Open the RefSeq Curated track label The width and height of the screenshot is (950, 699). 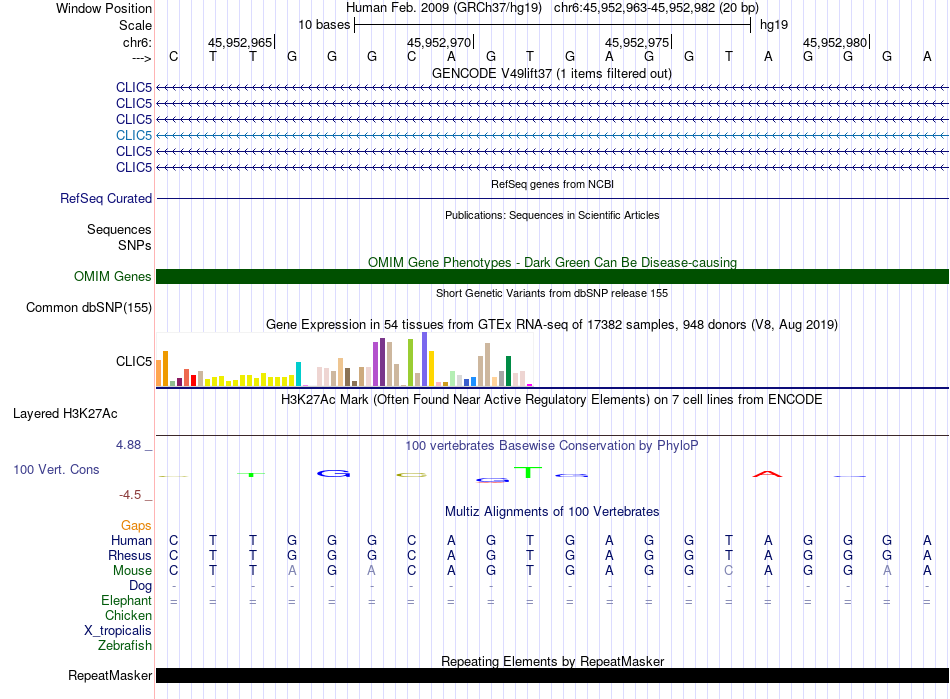[x=106, y=199]
